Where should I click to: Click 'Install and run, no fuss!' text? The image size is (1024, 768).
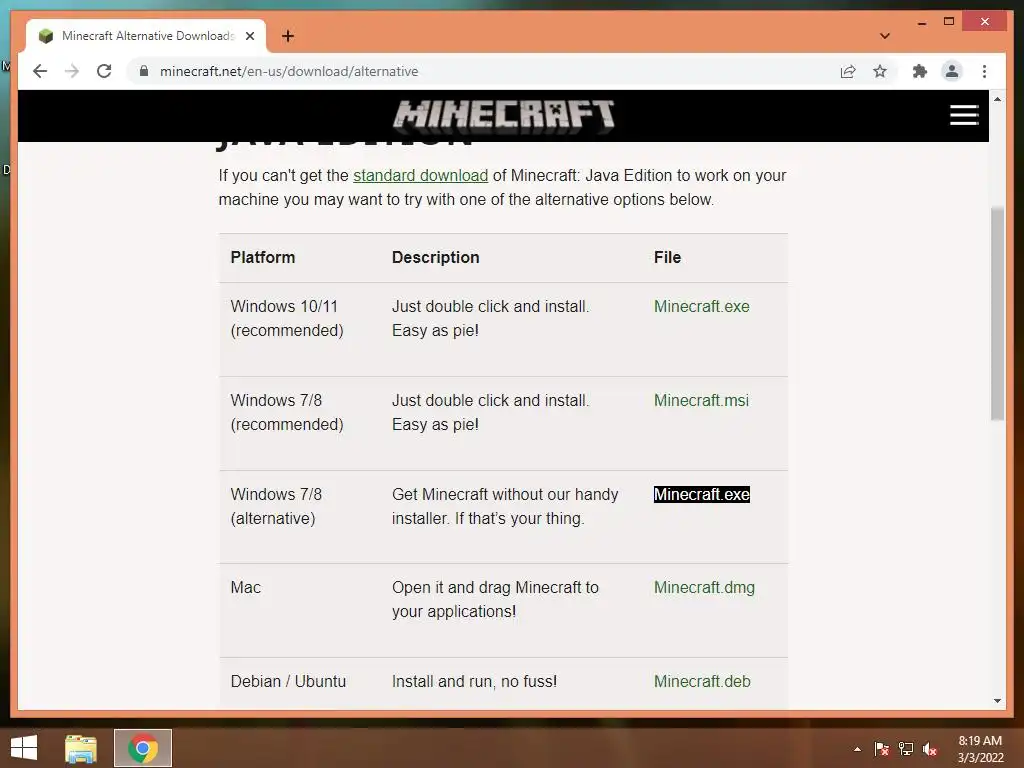[474, 681]
